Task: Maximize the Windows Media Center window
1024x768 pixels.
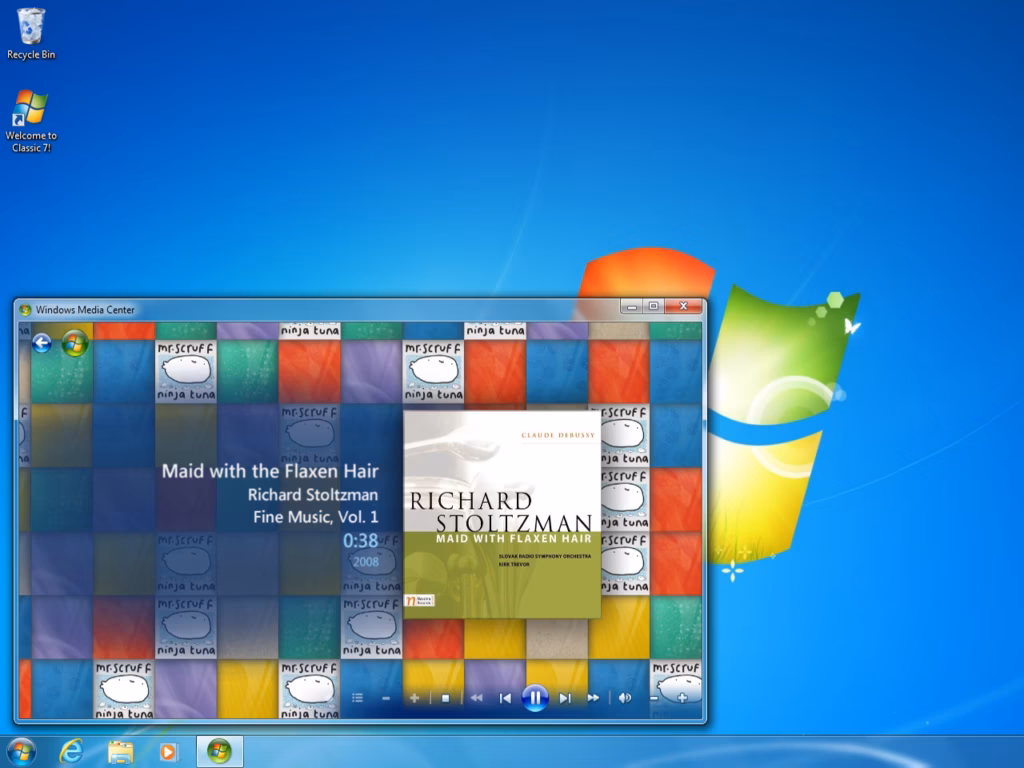Action: pos(654,306)
